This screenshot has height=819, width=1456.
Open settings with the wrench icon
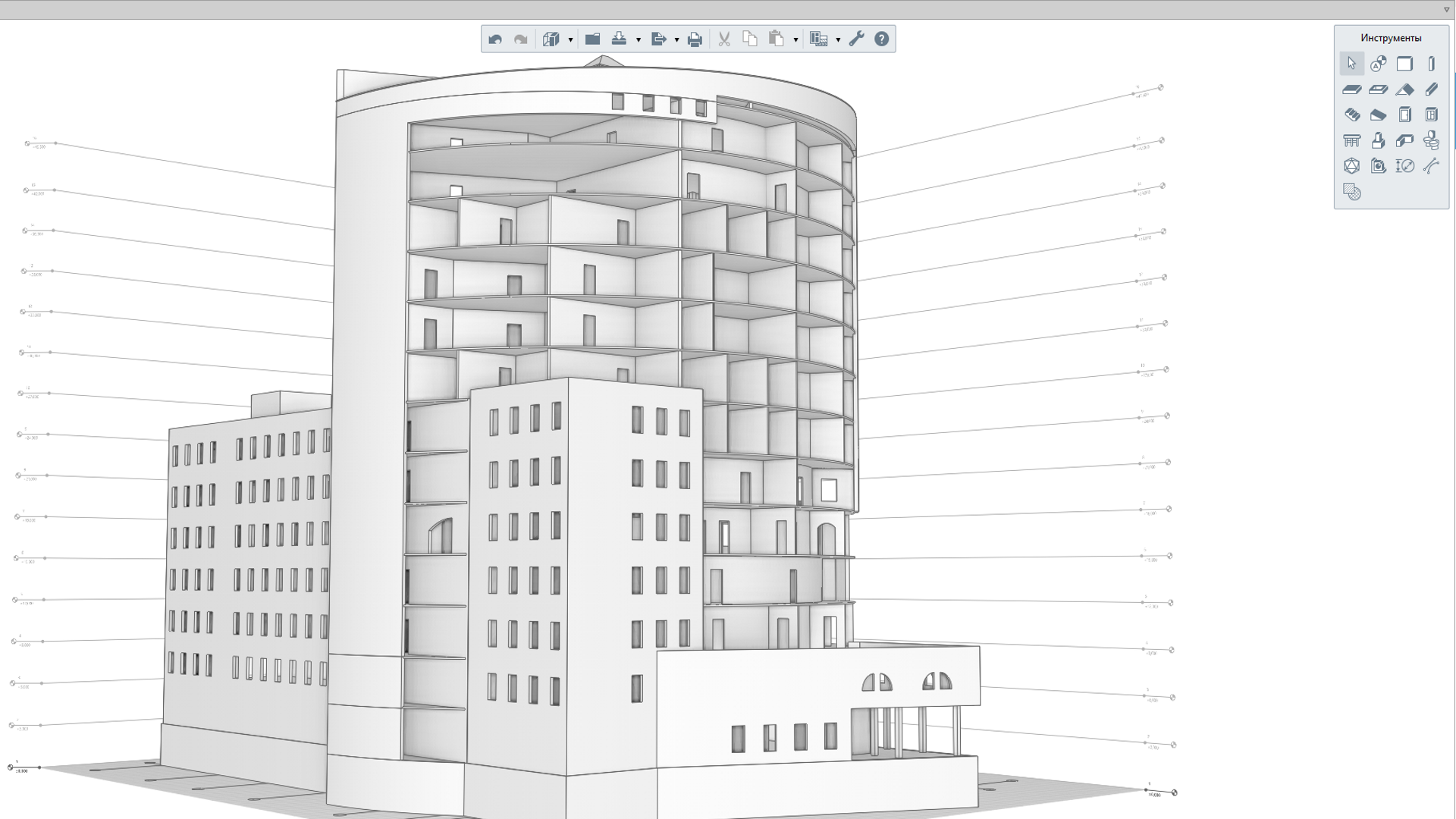[x=856, y=39]
